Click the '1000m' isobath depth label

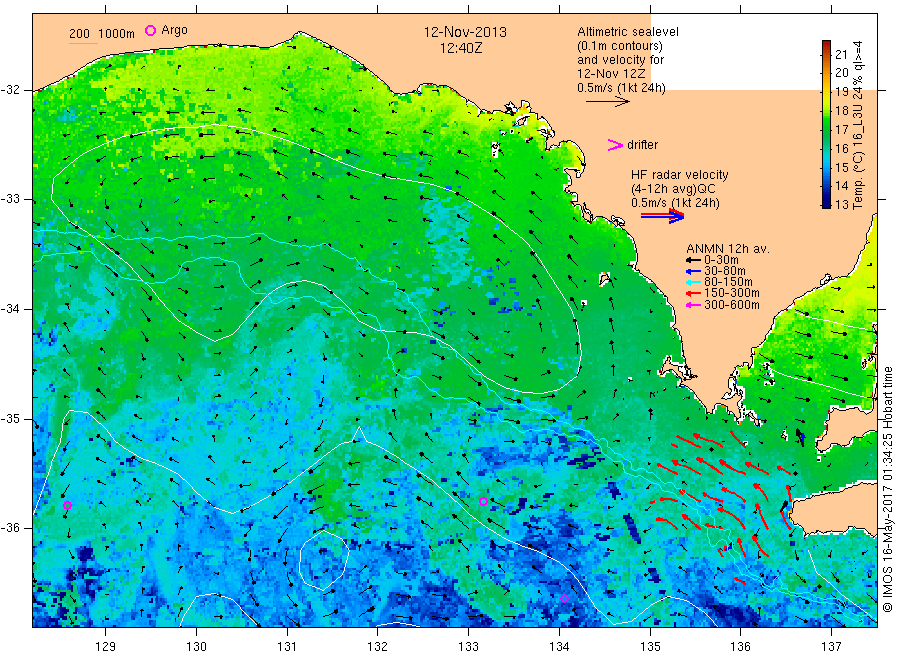click(x=117, y=34)
